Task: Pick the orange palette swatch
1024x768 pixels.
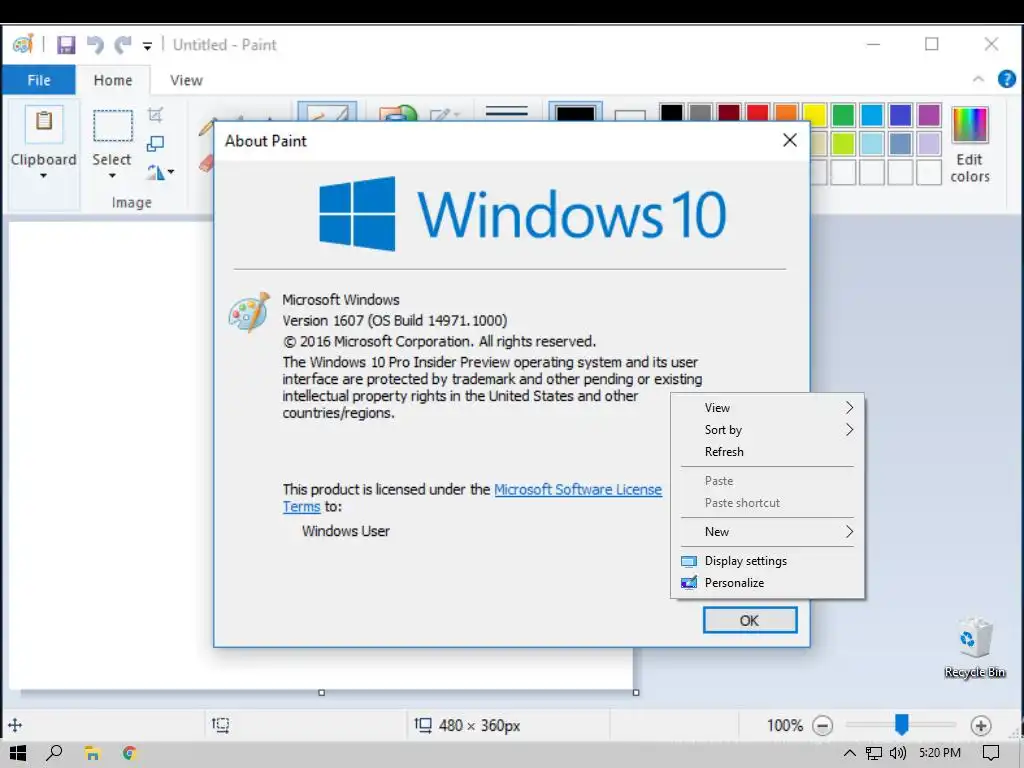Action: 786,114
